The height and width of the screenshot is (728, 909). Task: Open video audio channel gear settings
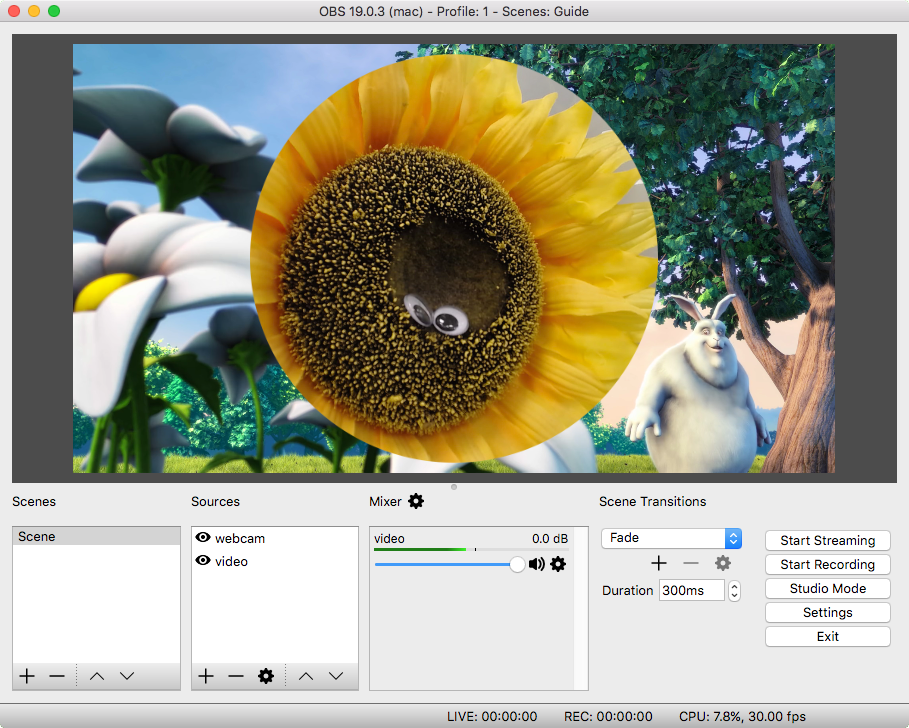coord(558,564)
